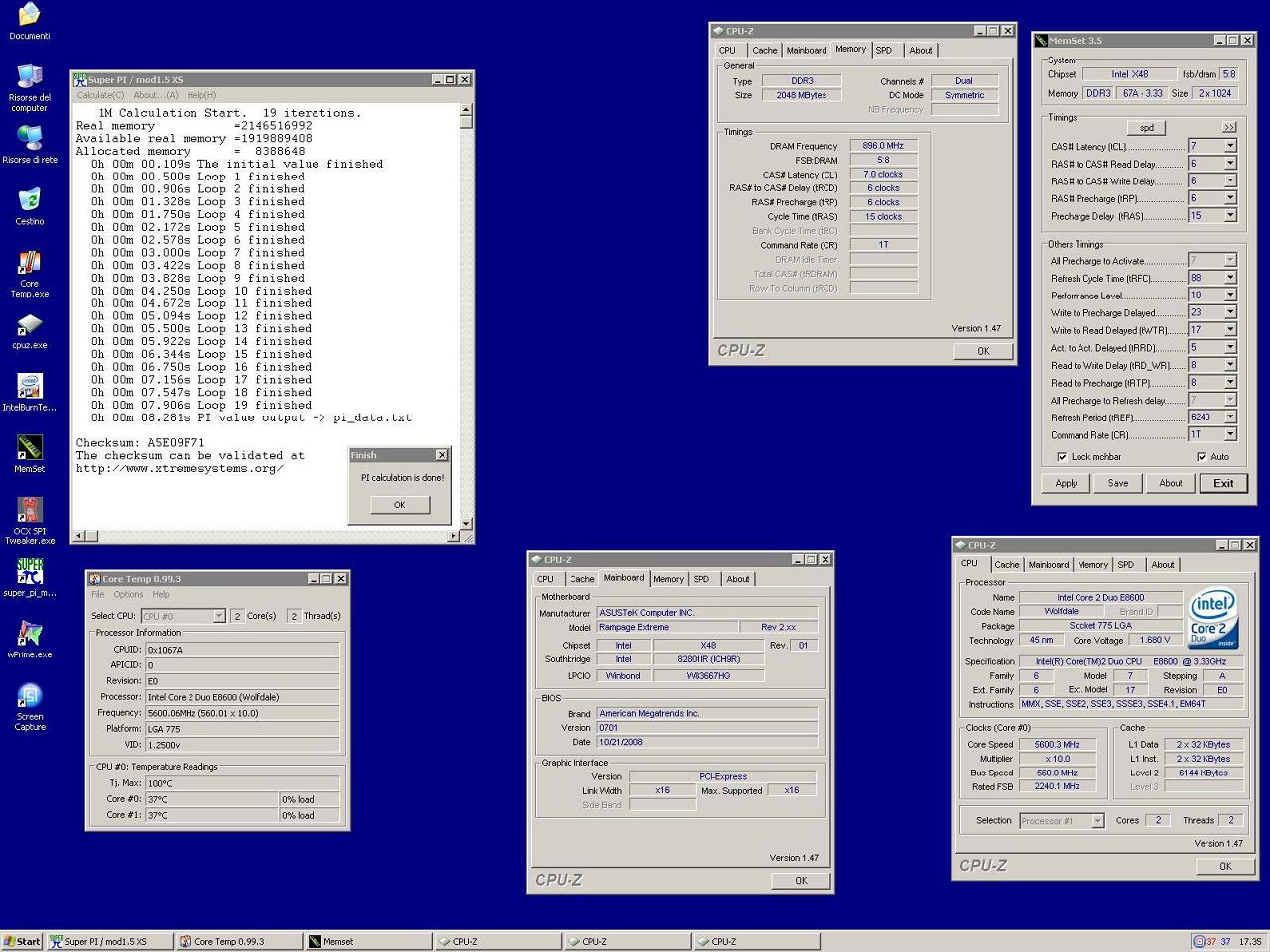1270x952 pixels.
Task: Click the spd button in MemSet
Action: (1146, 128)
